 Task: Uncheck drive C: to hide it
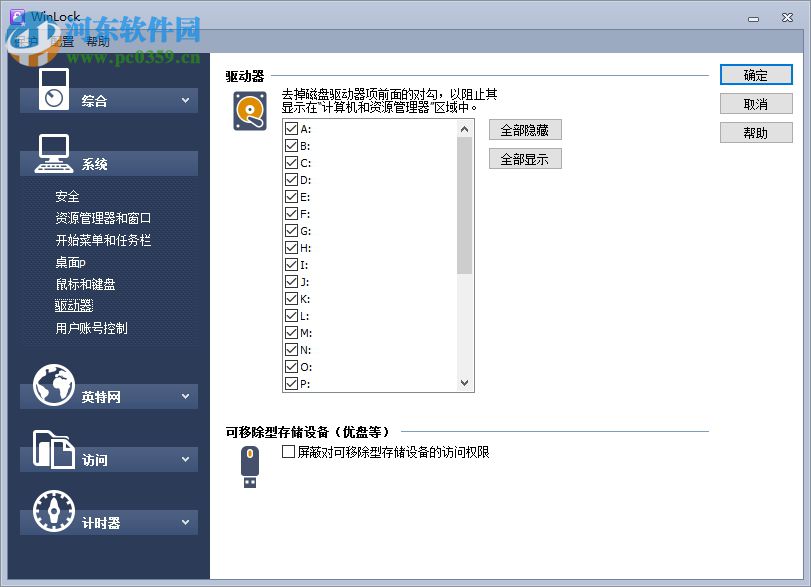click(x=289, y=161)
